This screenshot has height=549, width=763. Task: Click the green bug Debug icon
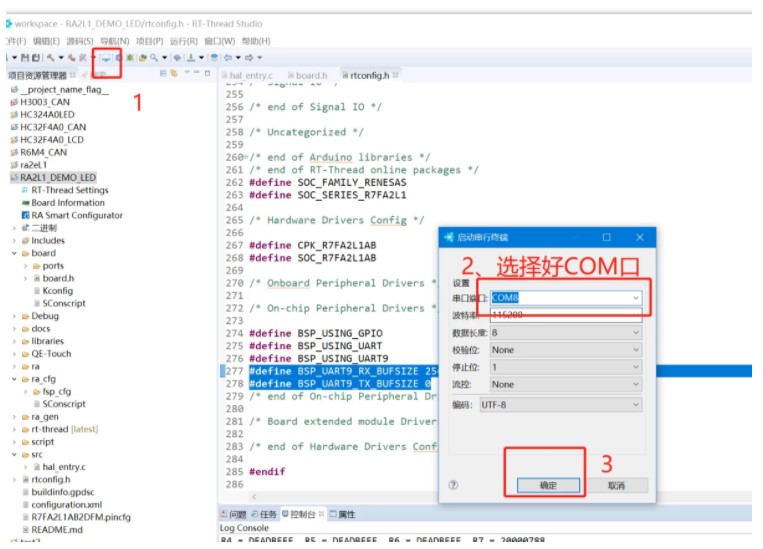(x=130, y=58)
